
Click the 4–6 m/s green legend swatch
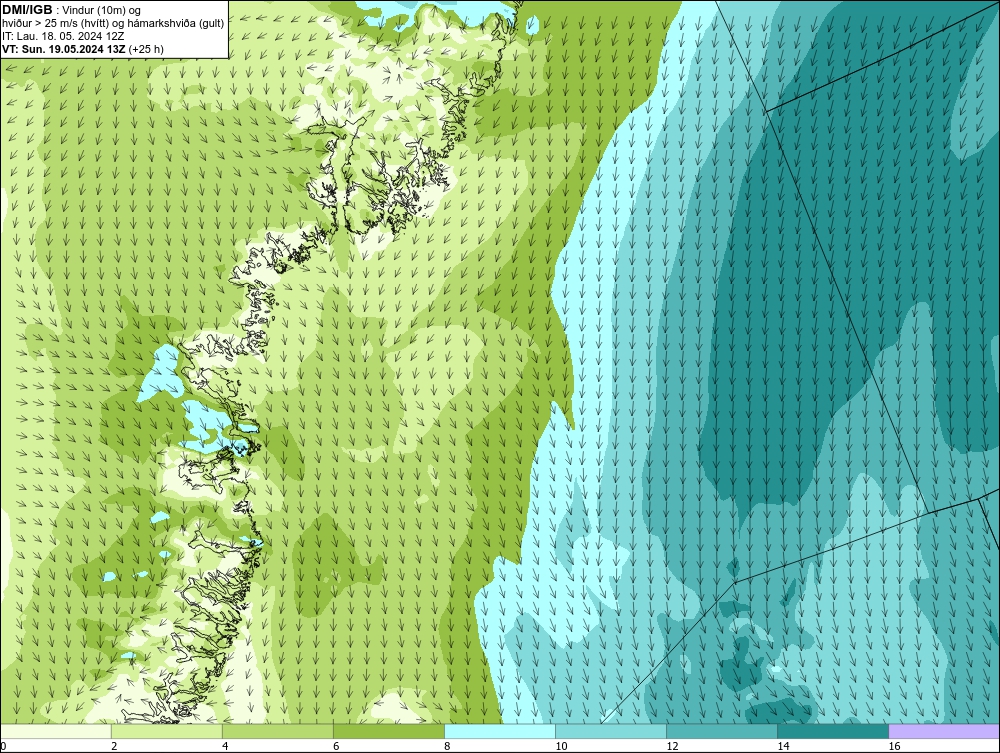pyautogui.click(x=277, y=731)
